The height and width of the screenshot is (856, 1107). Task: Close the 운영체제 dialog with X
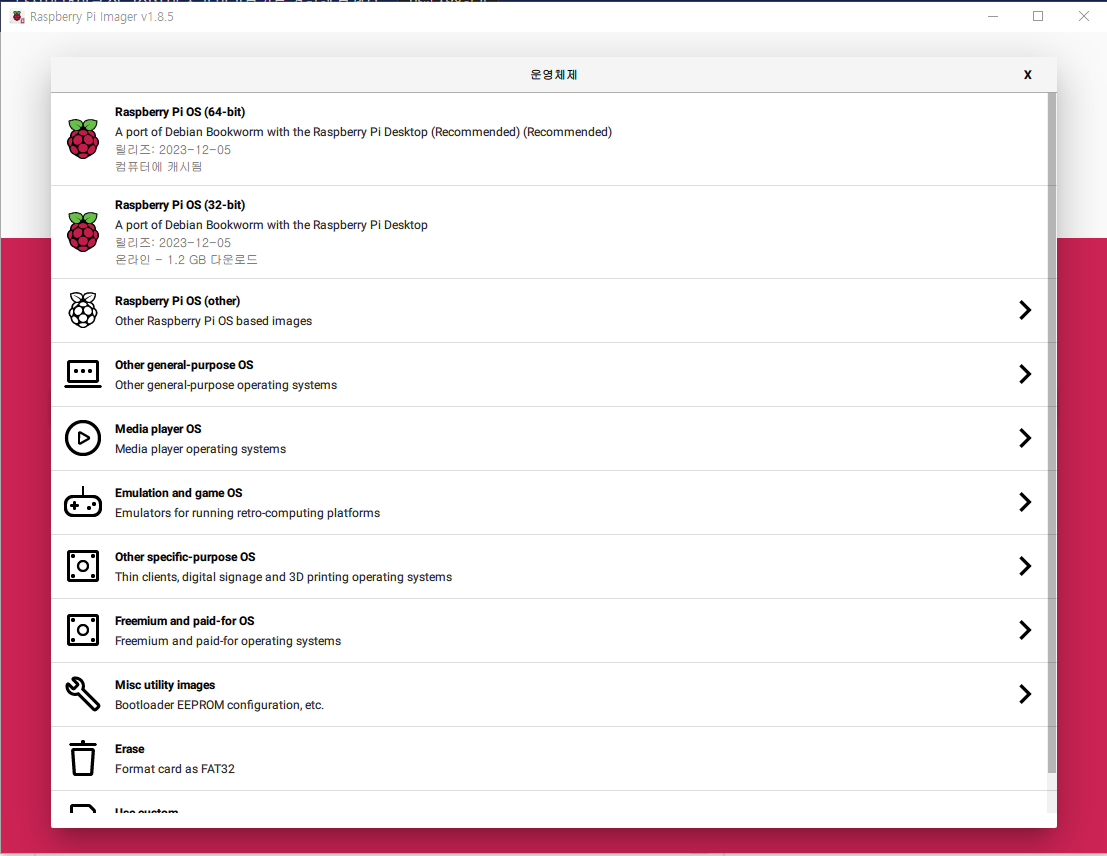click(1027, 75)
